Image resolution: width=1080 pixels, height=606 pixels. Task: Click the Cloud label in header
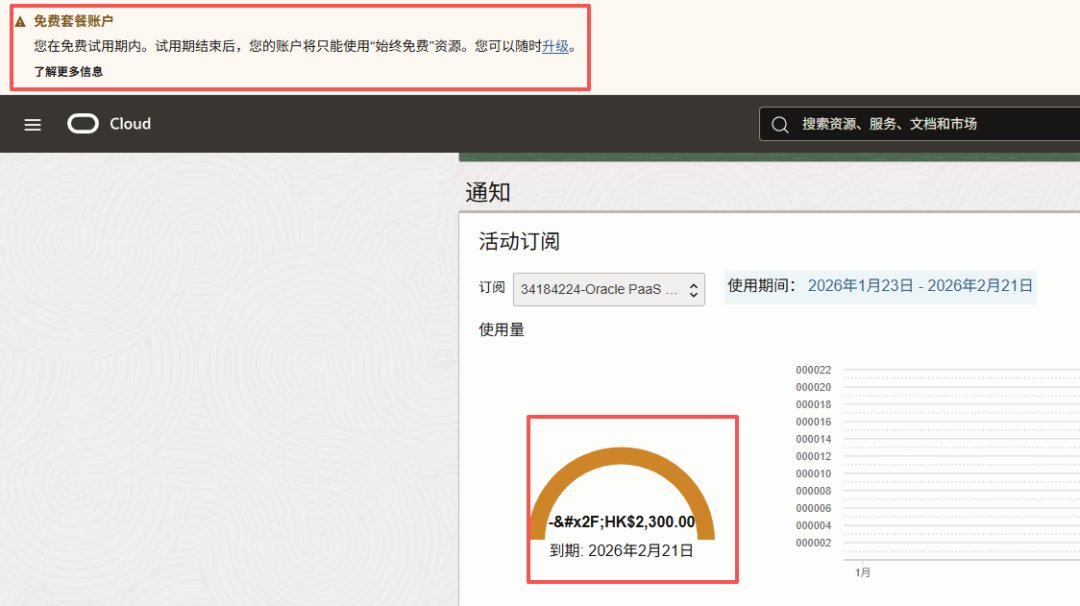coord(130,124)
